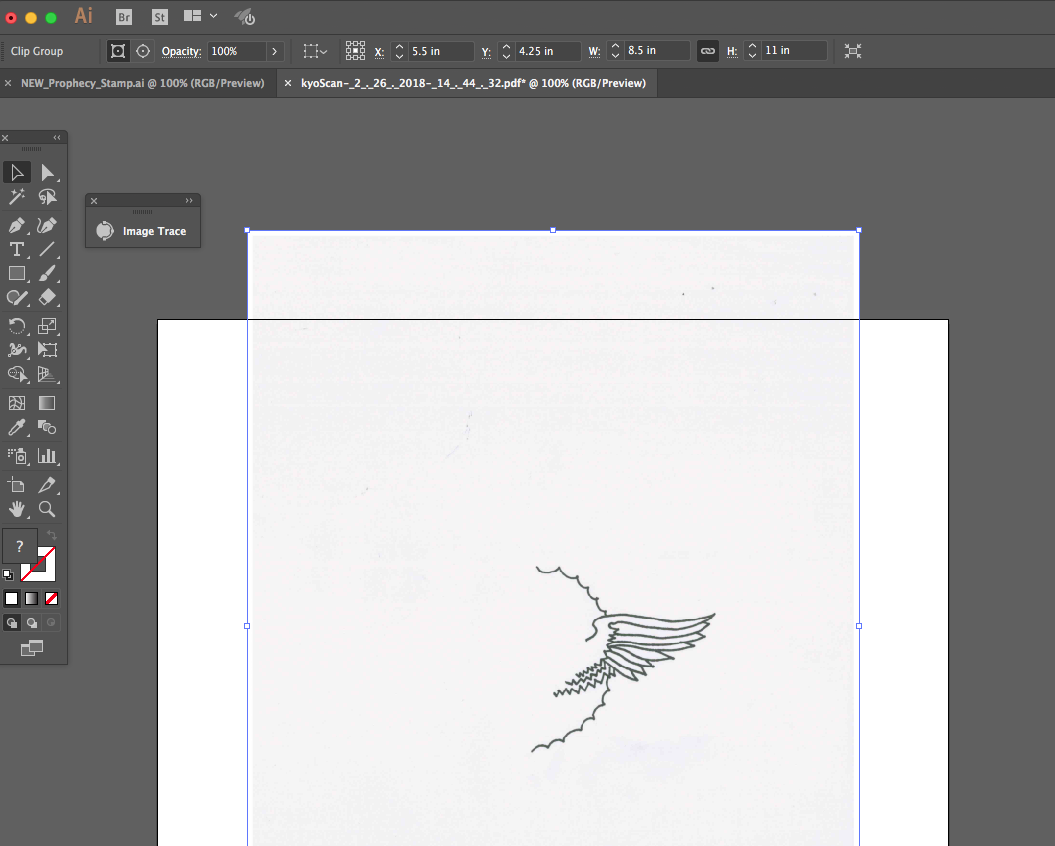This screenshot has width=1055, height=846.
Task: Pick the Magic Wand tool
Action: click(x=16, y=197)
